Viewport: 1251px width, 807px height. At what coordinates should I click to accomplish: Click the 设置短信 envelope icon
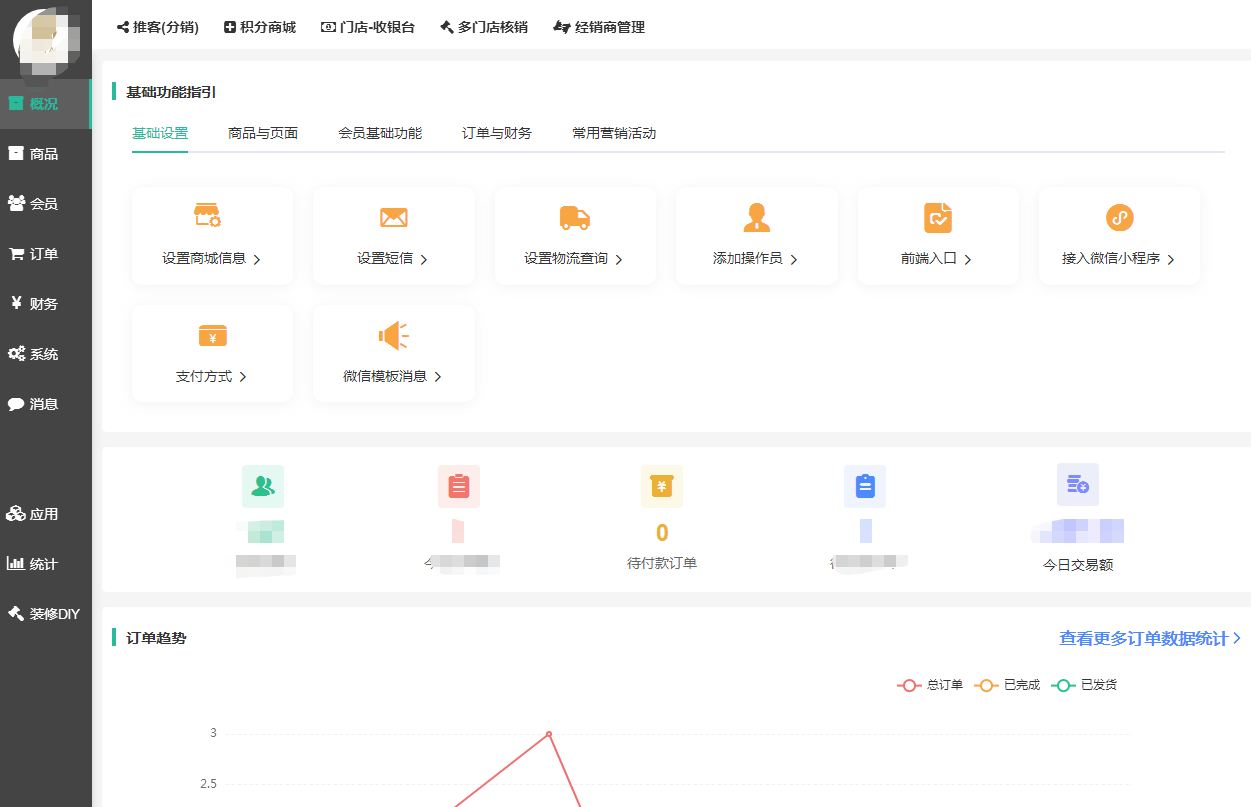pos(394,217)
